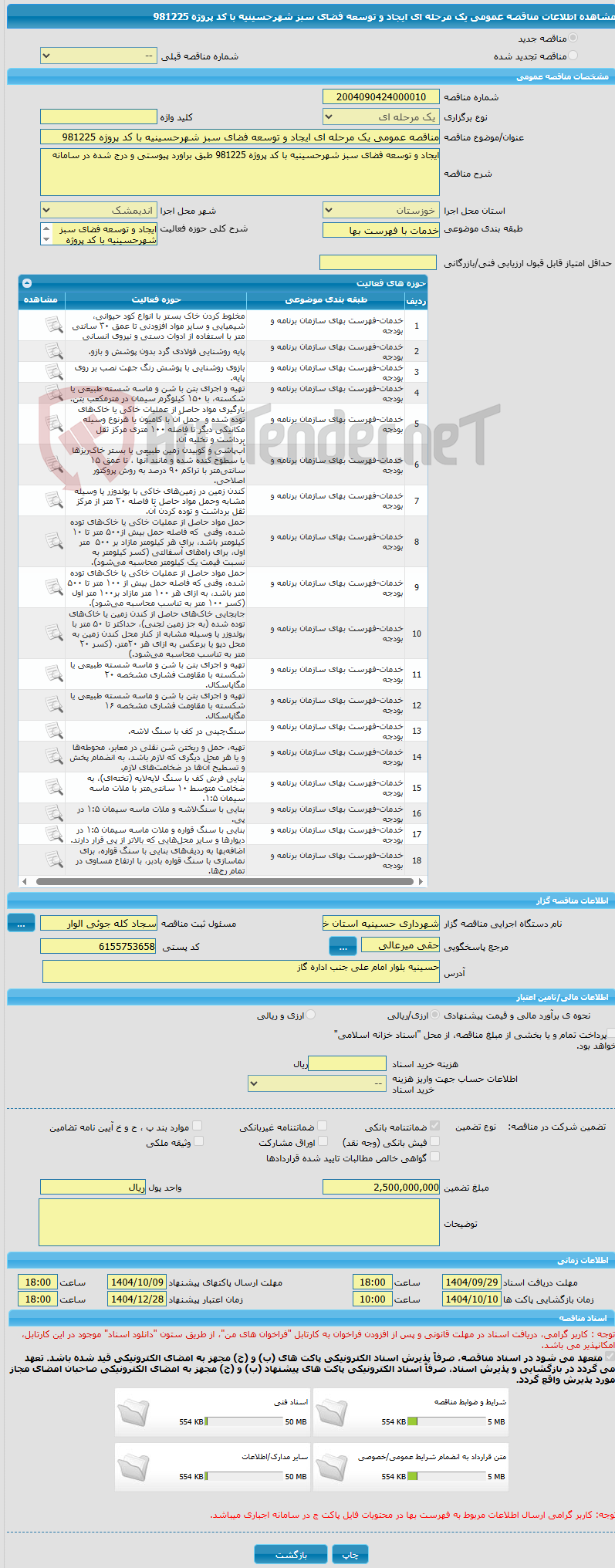The width and height of the screenshot is (615, 1568).
Task: Select ارزی/ریالی radio option
Action: coord(435,1015)
